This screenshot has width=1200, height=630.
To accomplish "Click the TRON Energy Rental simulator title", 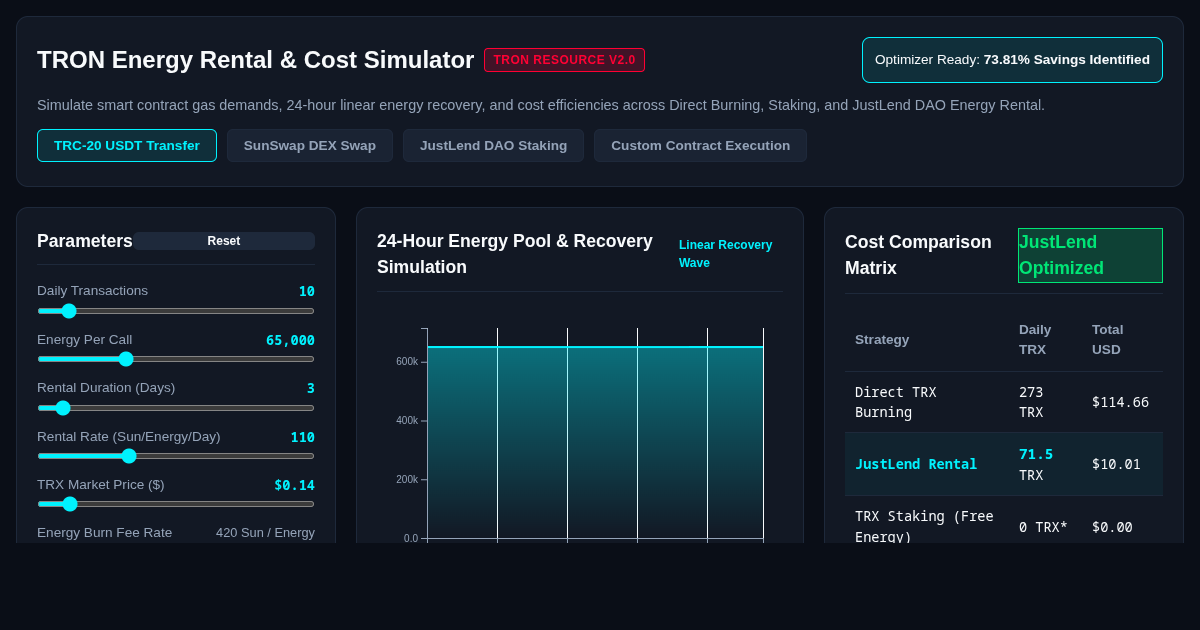I will click(255, 60).
